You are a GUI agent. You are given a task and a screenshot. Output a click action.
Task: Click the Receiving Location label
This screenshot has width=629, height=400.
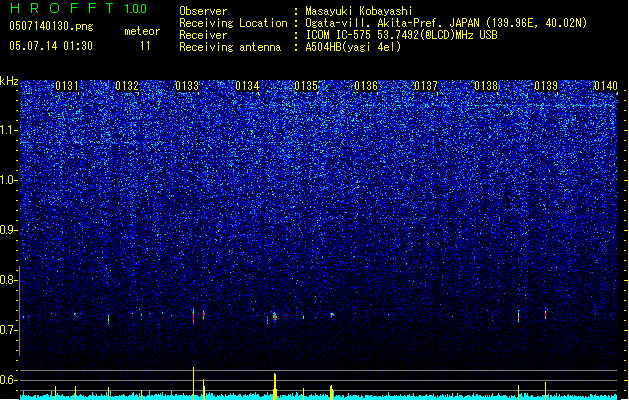(x=233, y=23)
